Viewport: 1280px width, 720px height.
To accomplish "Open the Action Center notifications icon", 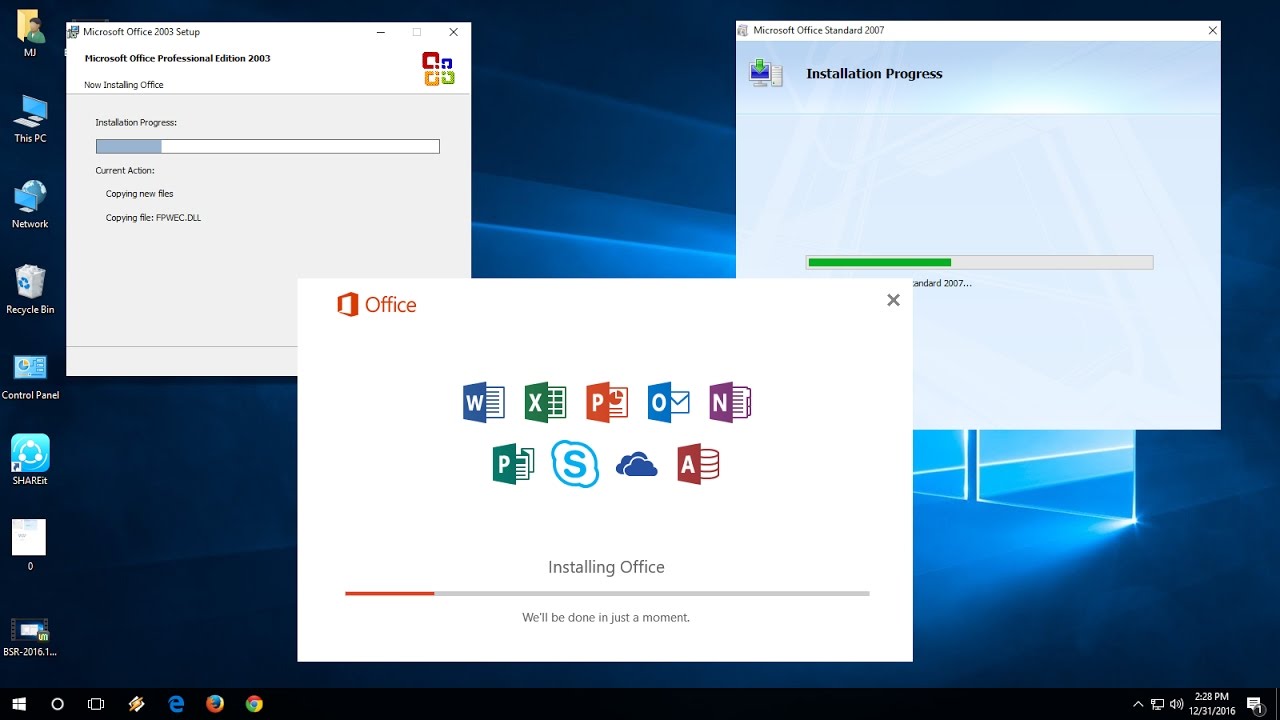I will pyautogui.click(x=1254, y=704).
